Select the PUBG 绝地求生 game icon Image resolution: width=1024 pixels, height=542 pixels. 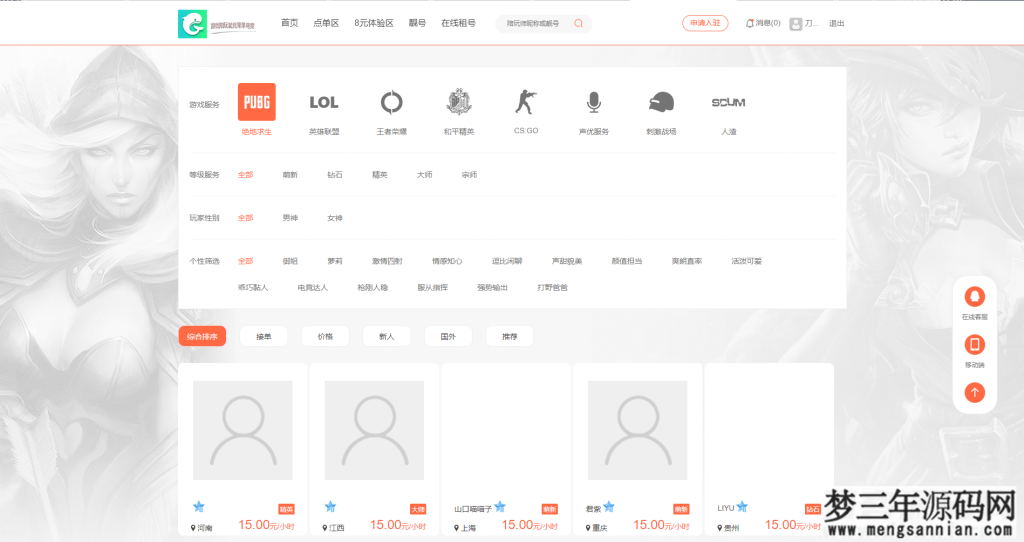(257, 102)
